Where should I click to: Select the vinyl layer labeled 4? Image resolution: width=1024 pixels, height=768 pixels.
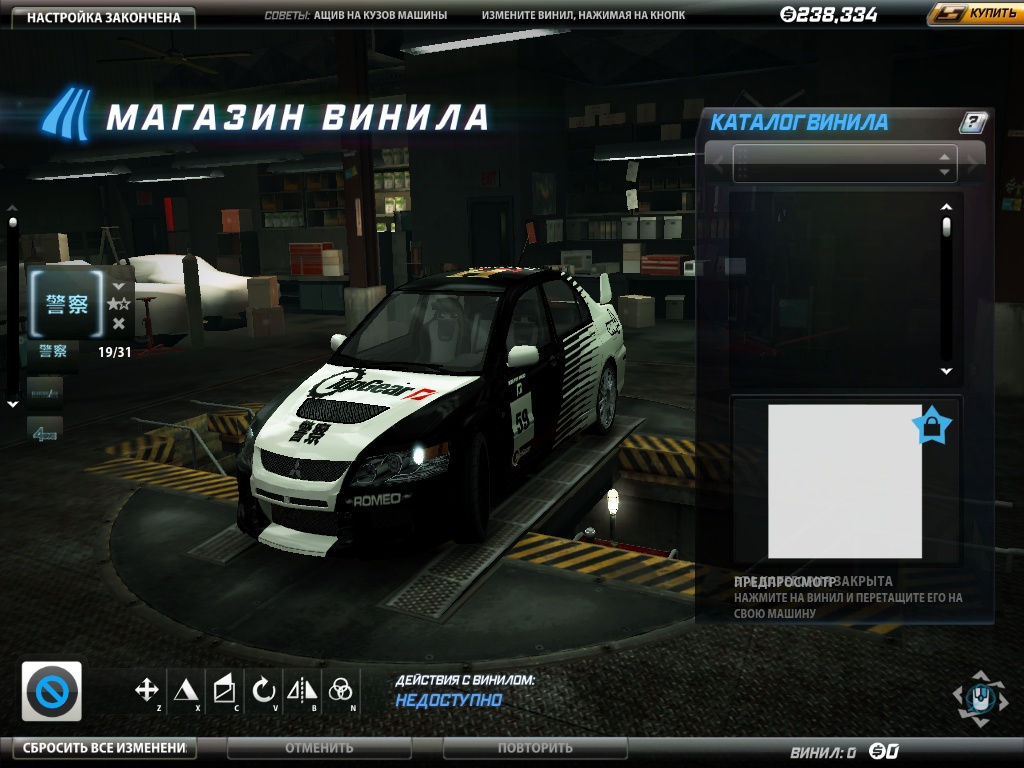tap(45, 431)
